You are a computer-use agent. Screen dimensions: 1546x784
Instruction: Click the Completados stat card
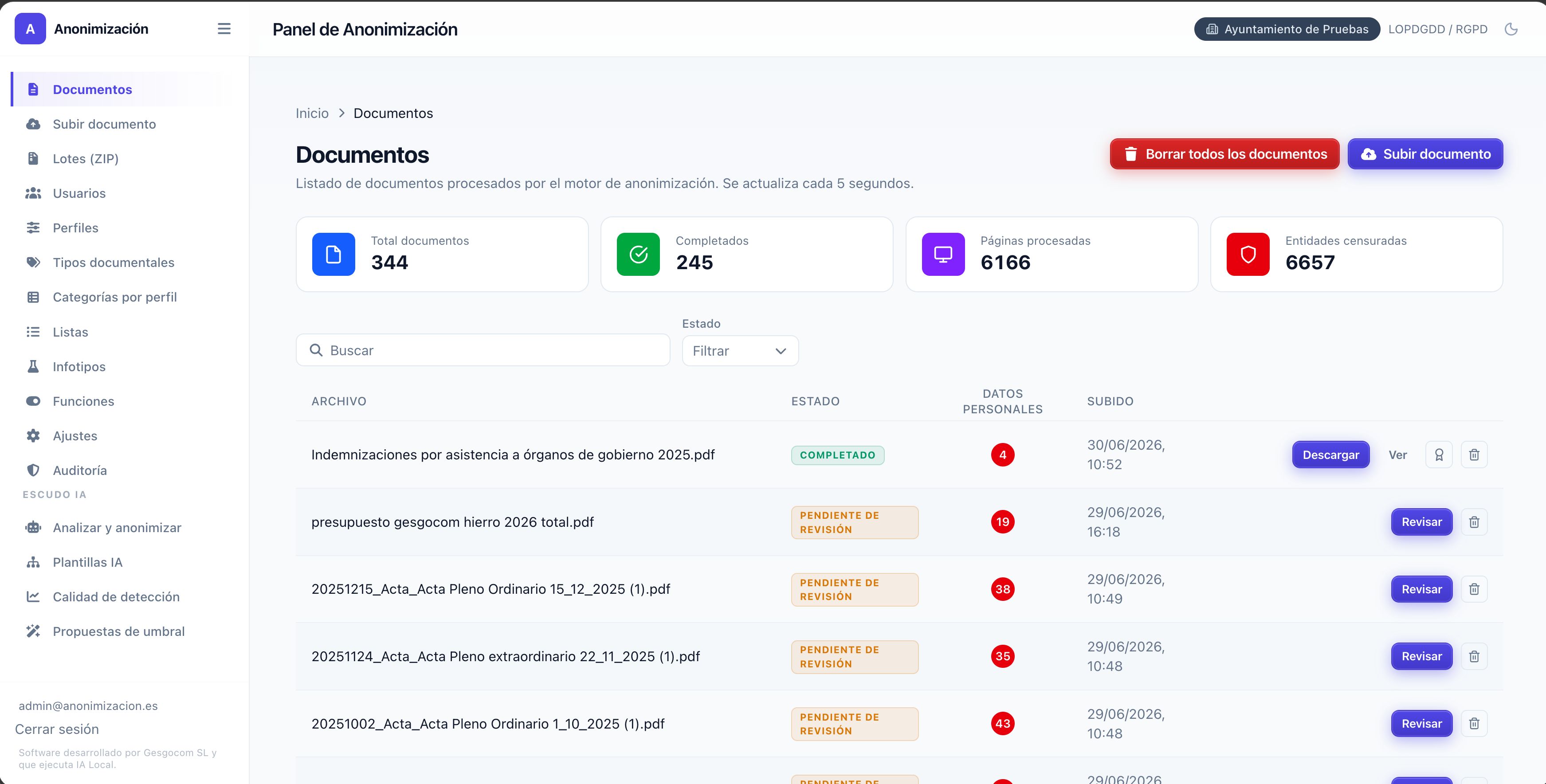747,255
